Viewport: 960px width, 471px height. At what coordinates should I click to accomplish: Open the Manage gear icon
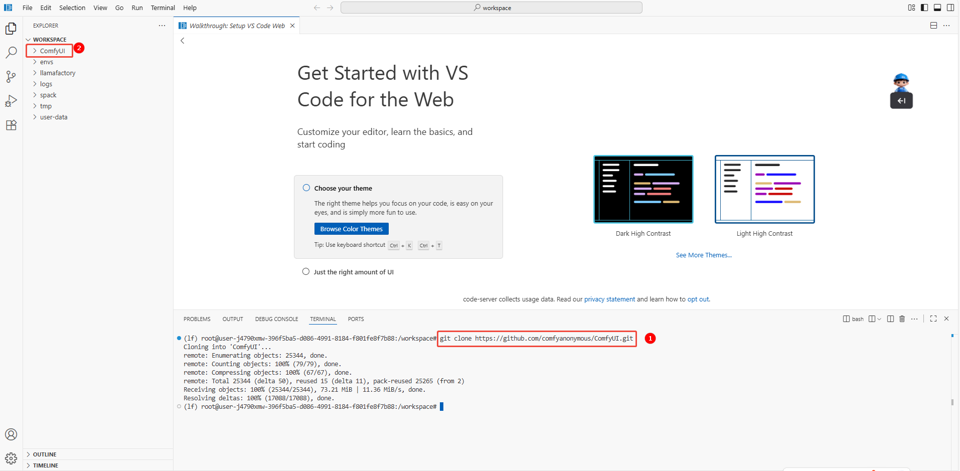coord(11,458)
